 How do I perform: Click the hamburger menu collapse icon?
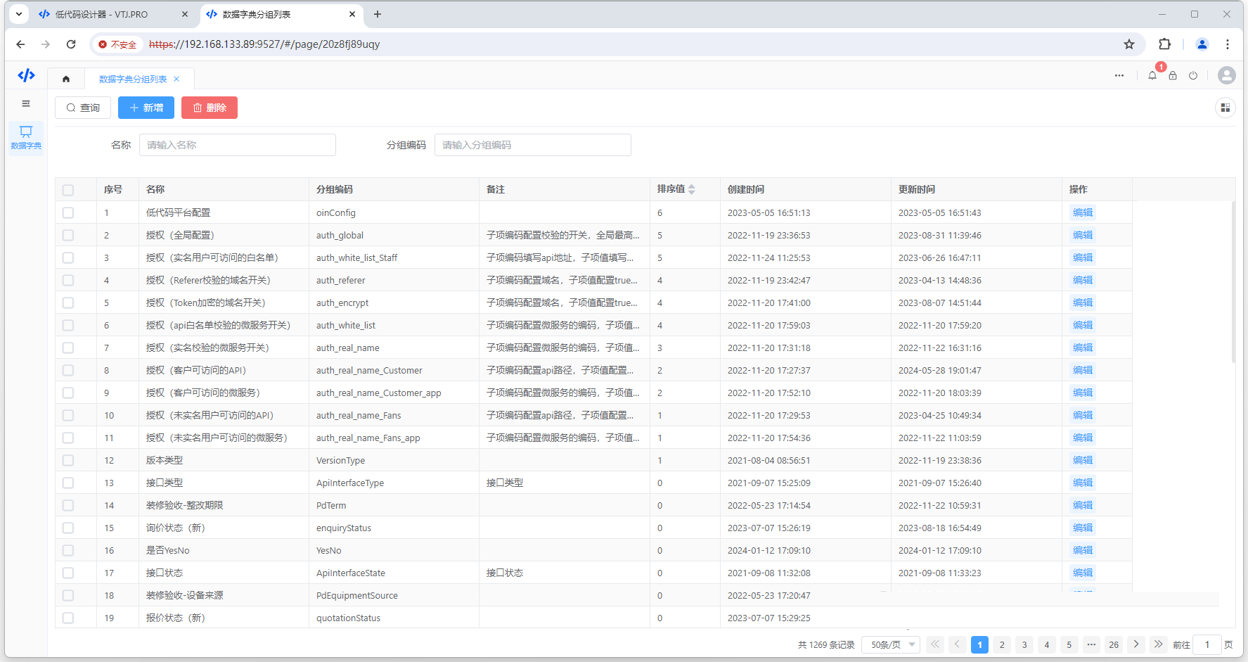tap(26, 104)
